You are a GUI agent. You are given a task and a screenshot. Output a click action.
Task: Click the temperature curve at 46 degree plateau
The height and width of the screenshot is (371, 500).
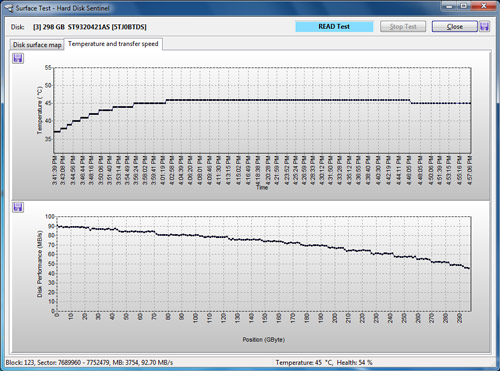click(288, 100)
